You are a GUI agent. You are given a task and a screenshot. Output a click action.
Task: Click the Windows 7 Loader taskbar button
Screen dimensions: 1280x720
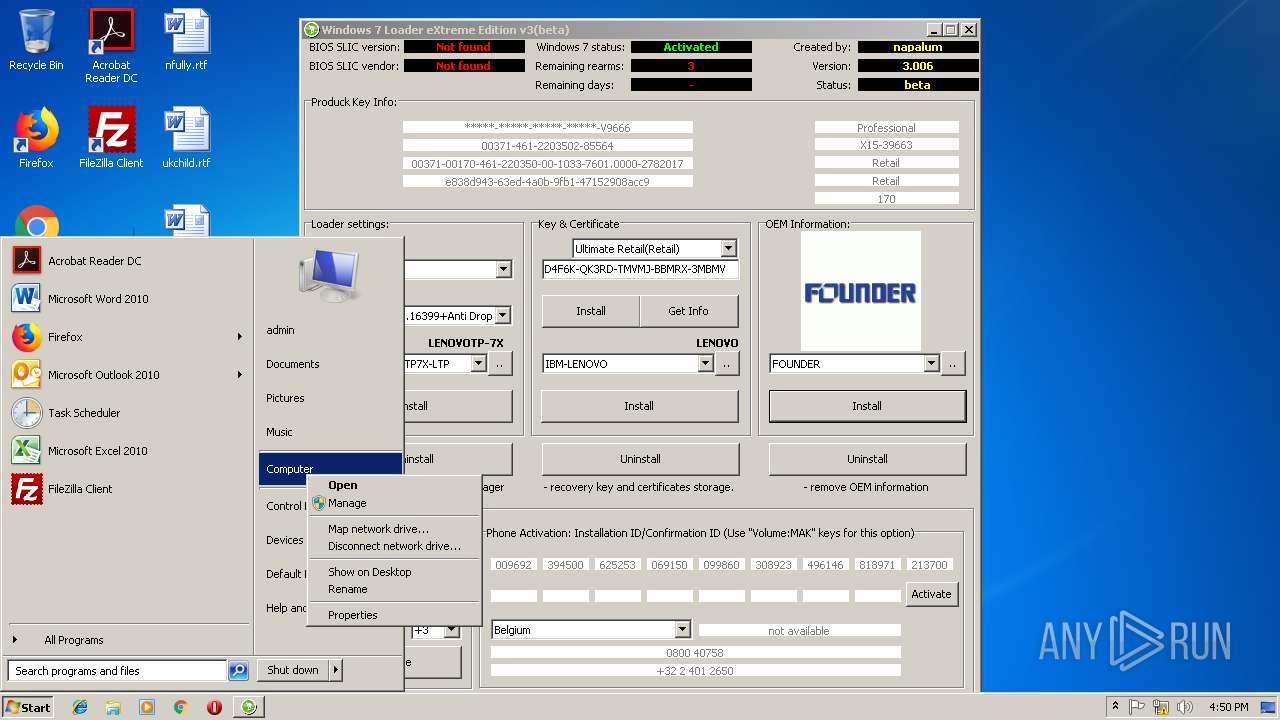tap(248, 707)
